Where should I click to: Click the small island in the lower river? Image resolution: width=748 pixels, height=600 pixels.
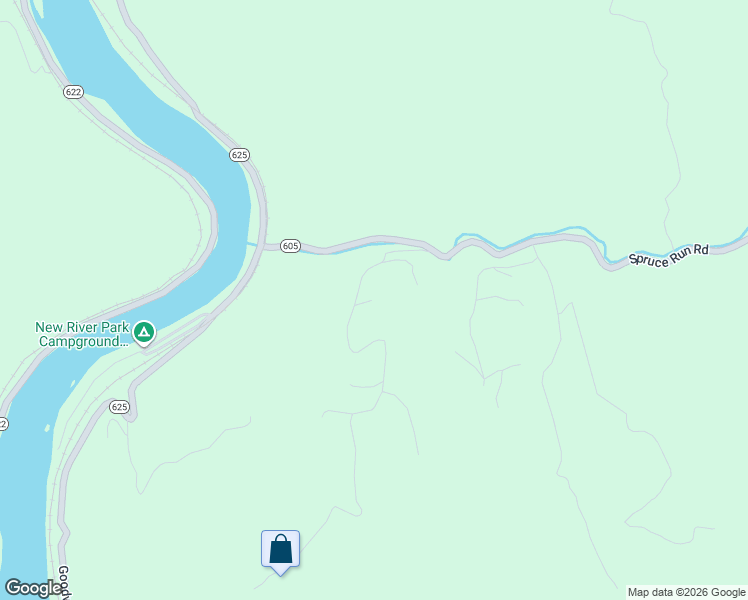pos(47,428)
